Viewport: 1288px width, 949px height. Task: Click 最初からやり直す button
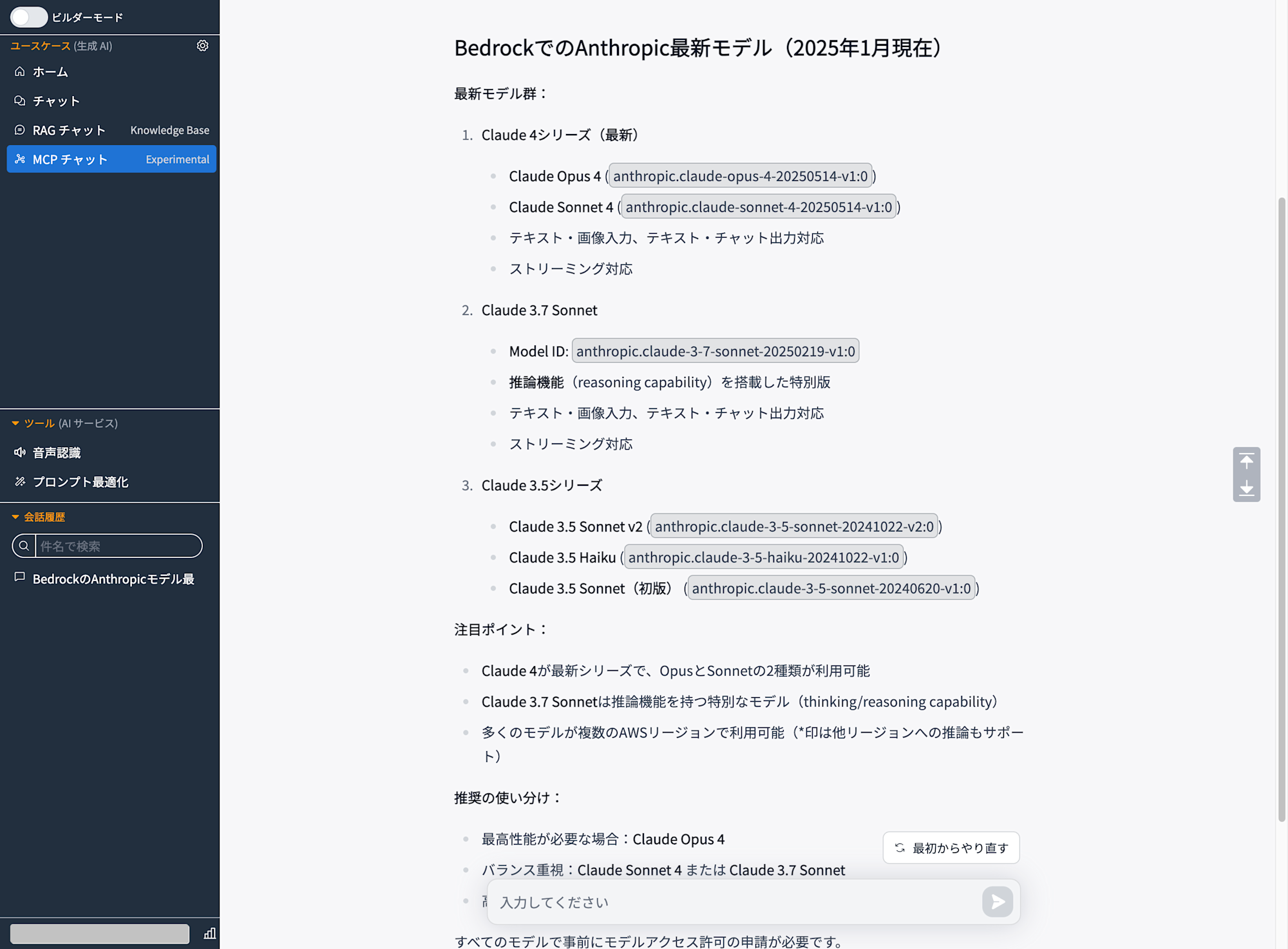(x=951, y=848)
